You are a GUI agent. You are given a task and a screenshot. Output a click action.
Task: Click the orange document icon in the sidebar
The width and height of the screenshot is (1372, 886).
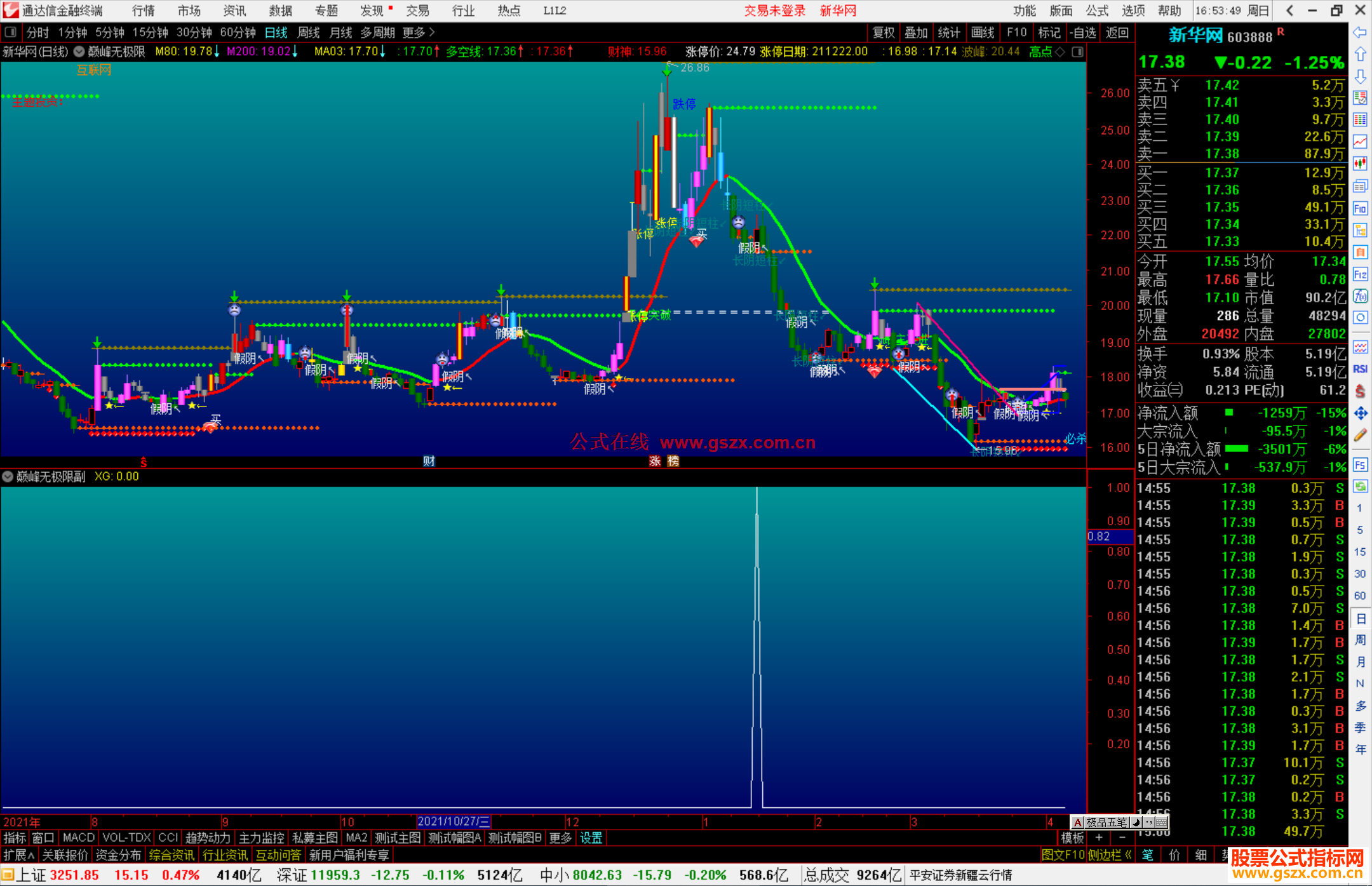coord(1360,252)
